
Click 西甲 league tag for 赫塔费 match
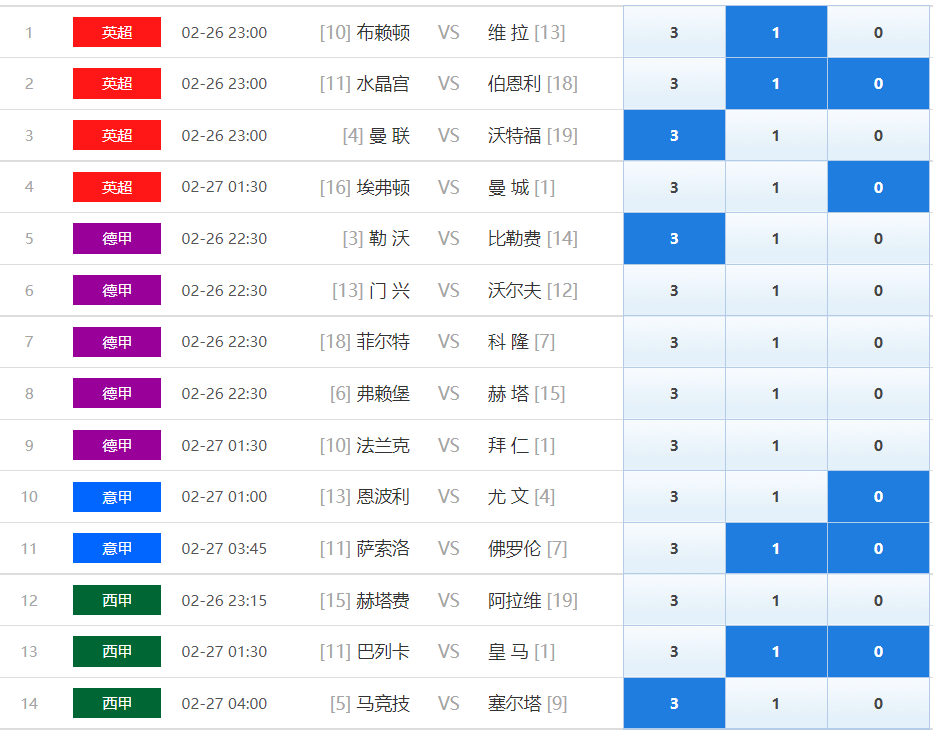tap(117, 600)
